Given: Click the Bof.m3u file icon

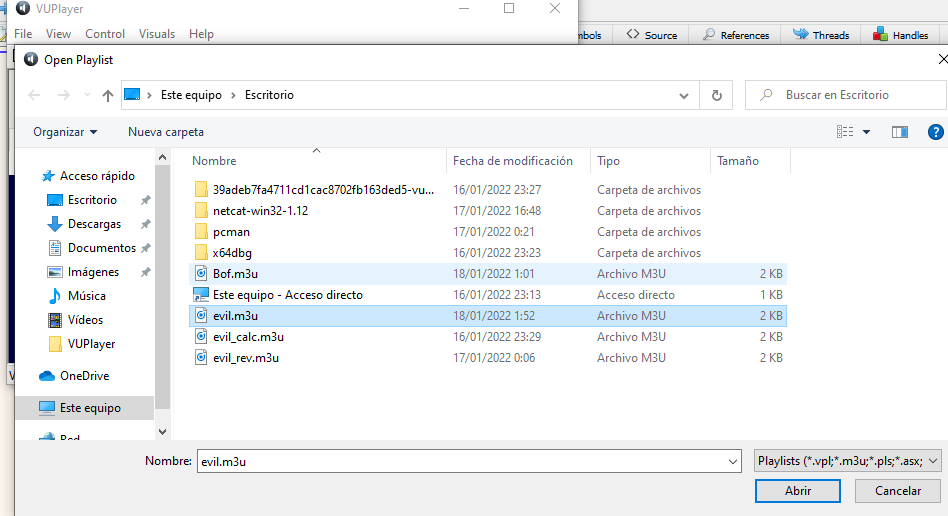Looking at the screenshot, I should pos(201,273).
